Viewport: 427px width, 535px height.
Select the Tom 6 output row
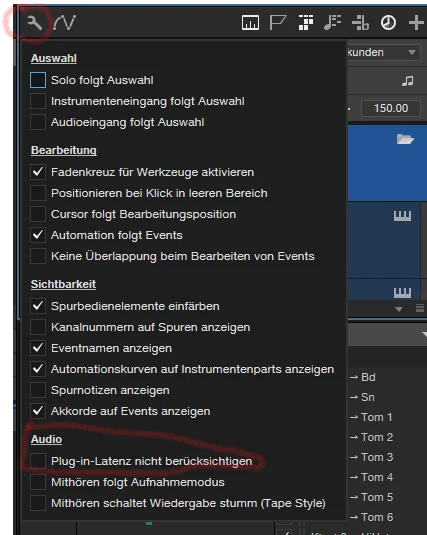371,517
